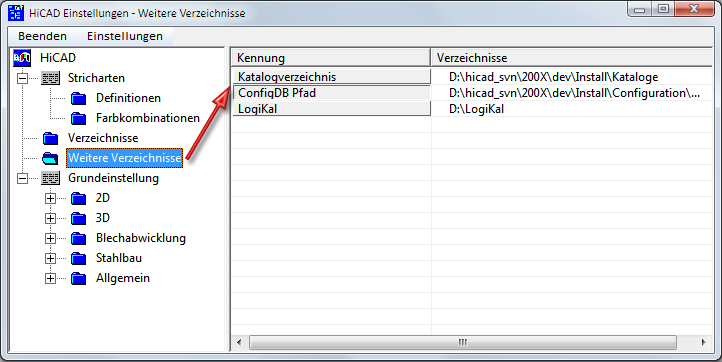
Task: Click the 2D folder icon
Action: click(78, 199)
